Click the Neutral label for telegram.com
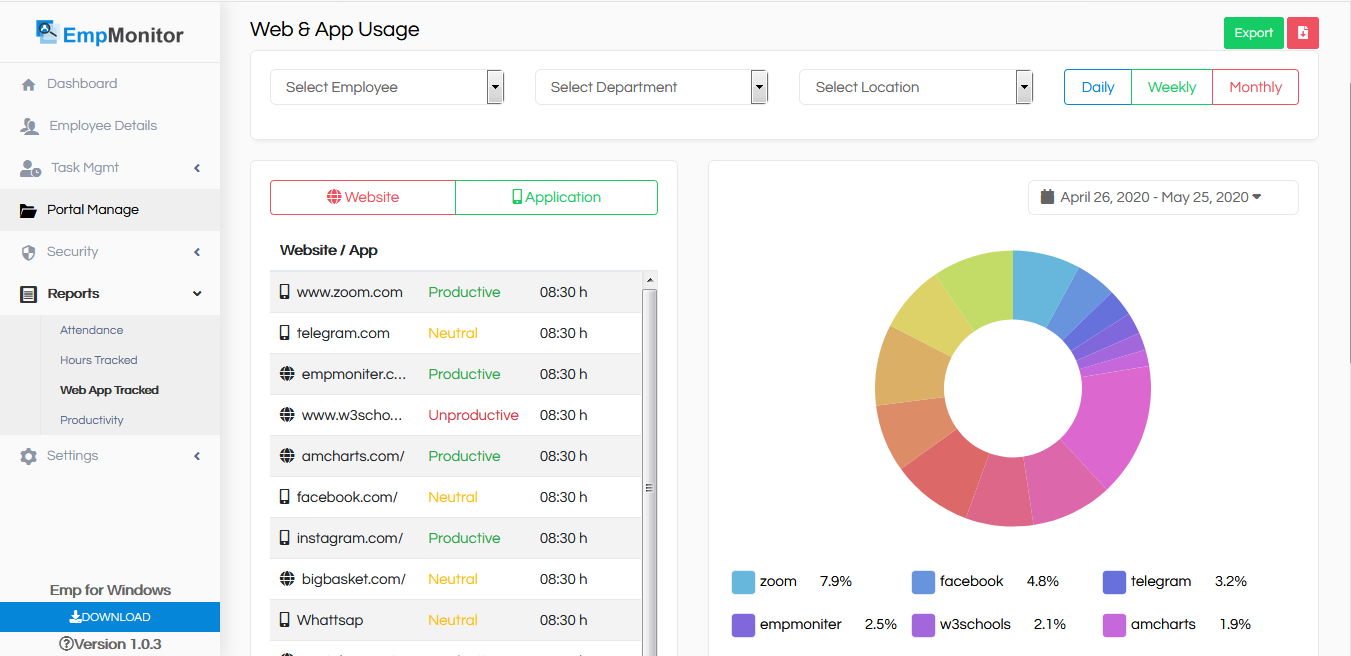 453,333
